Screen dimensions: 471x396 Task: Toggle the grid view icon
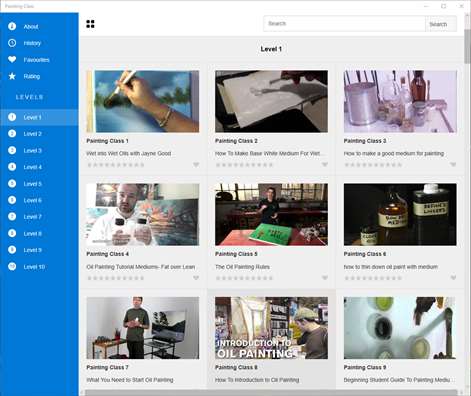90,24
